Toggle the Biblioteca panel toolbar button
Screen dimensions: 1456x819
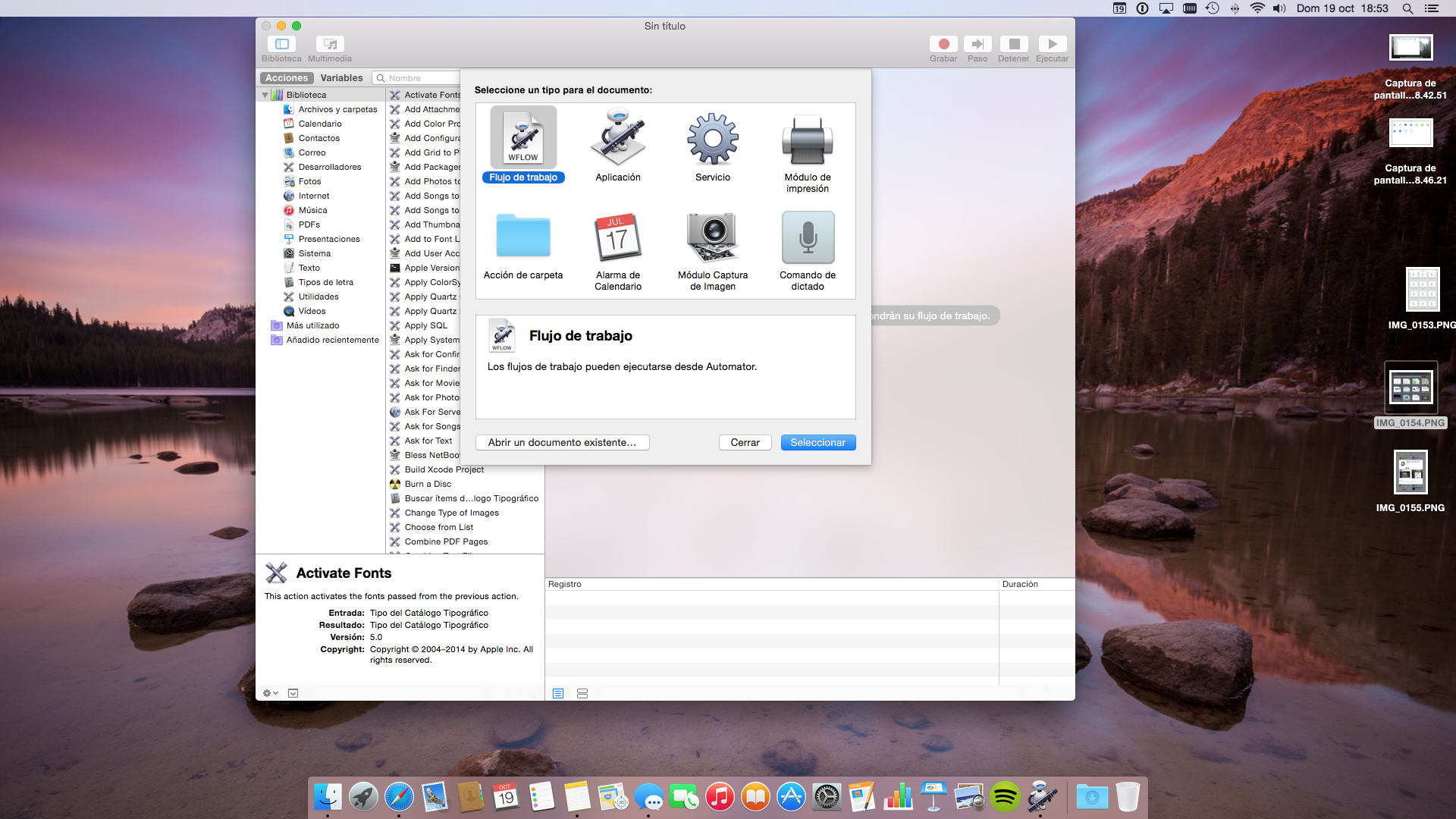coord(281,44)
